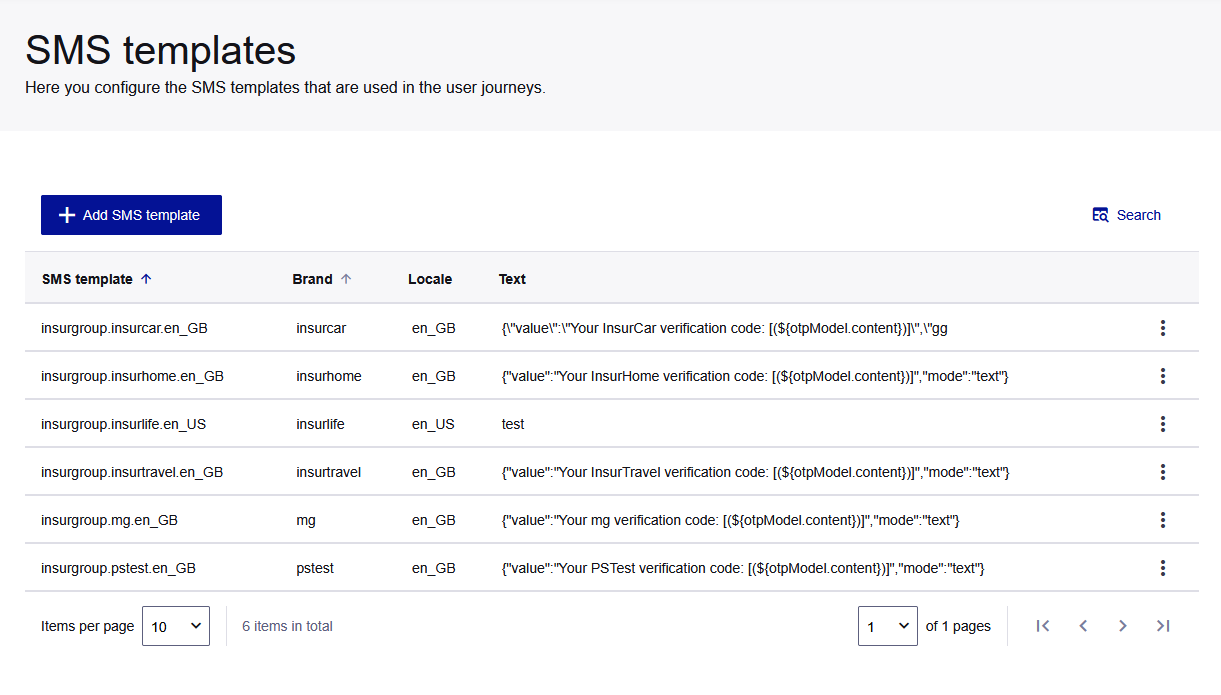Image resolution: width=1221 pixels, height=695 pixels.
Task: Open the actions menu for insurgroup.insurcar.en_GB
Action: [1163, 328]
